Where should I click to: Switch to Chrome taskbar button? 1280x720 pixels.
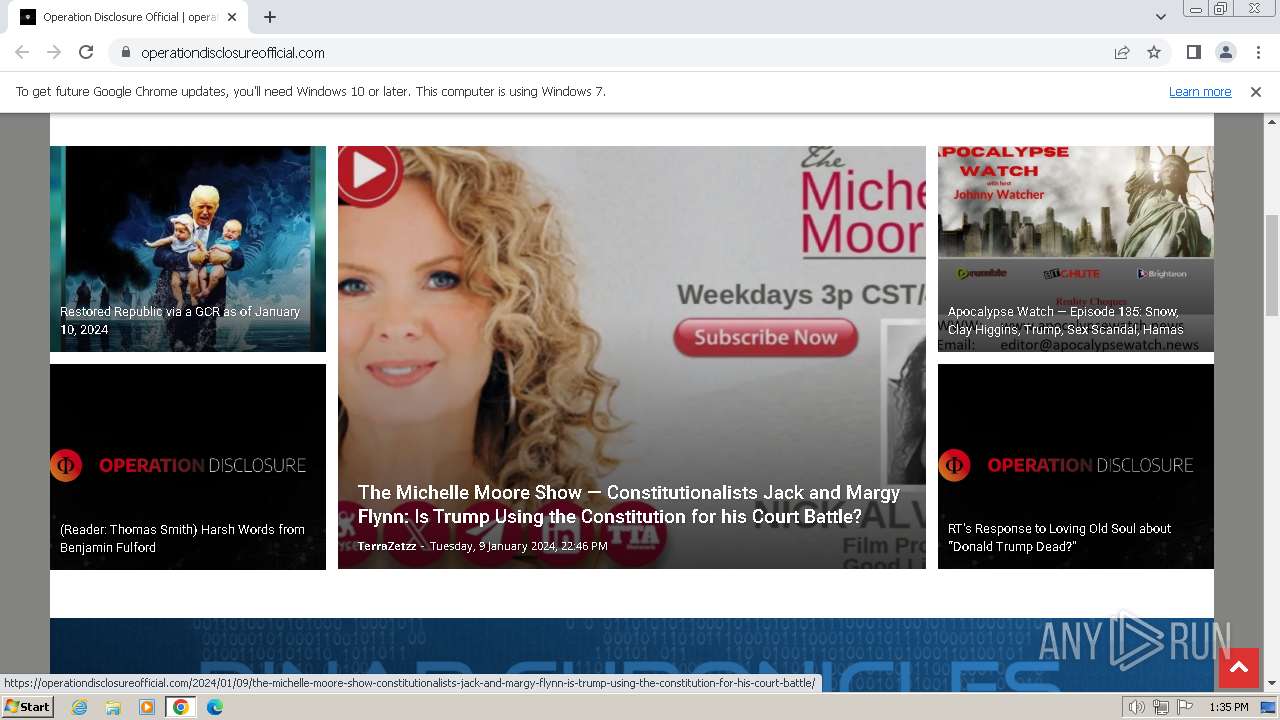point(181,707)
